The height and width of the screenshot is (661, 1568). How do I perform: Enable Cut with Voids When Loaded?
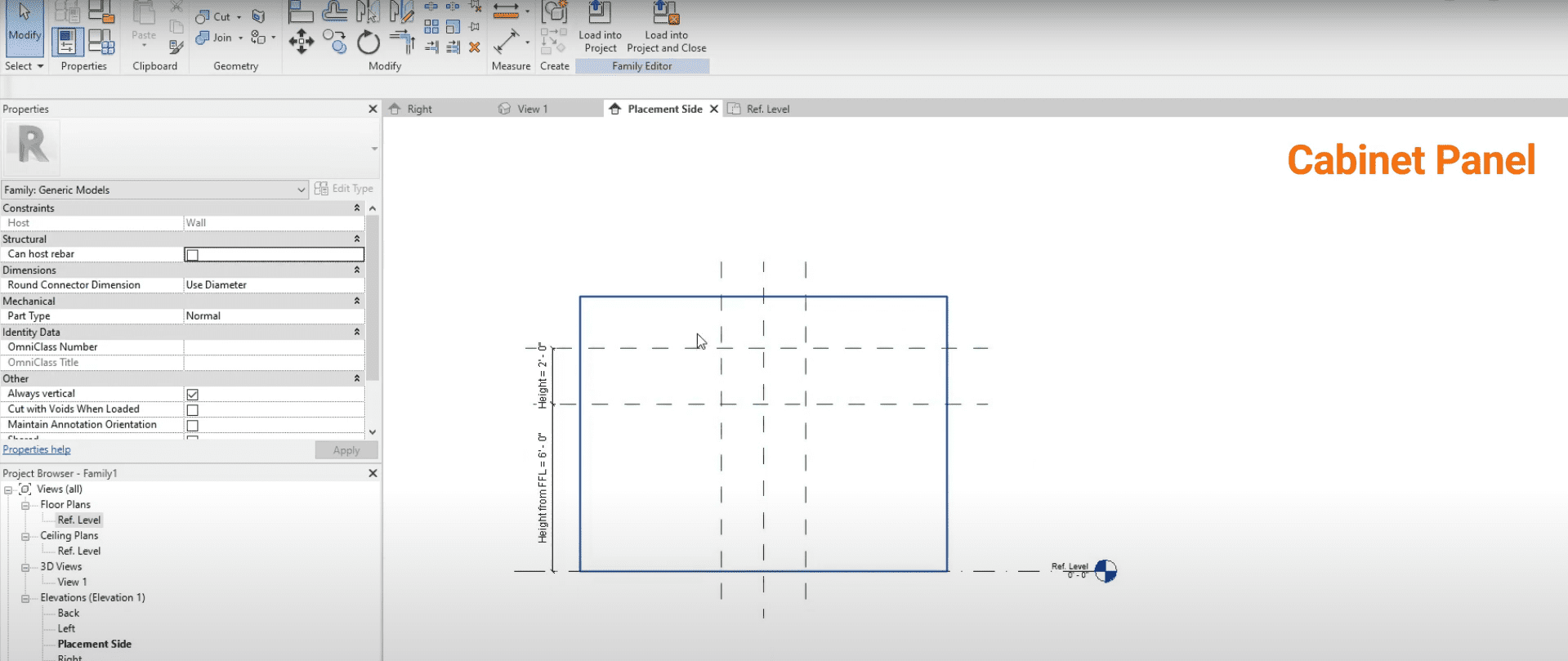[193, 409]
